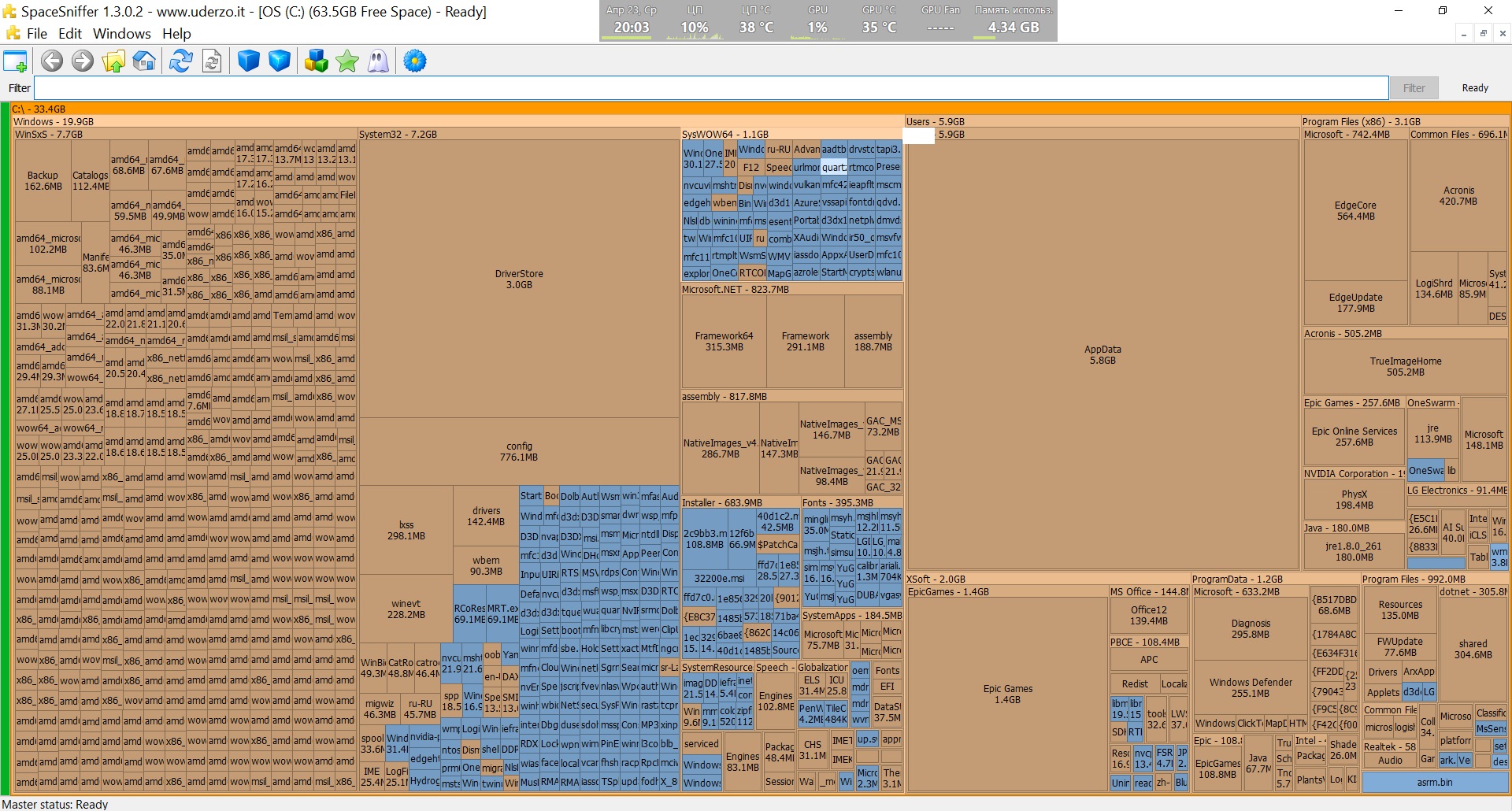Click the Framework64 315.3MB block
The image size is (1512, 811).
[724, 341]
